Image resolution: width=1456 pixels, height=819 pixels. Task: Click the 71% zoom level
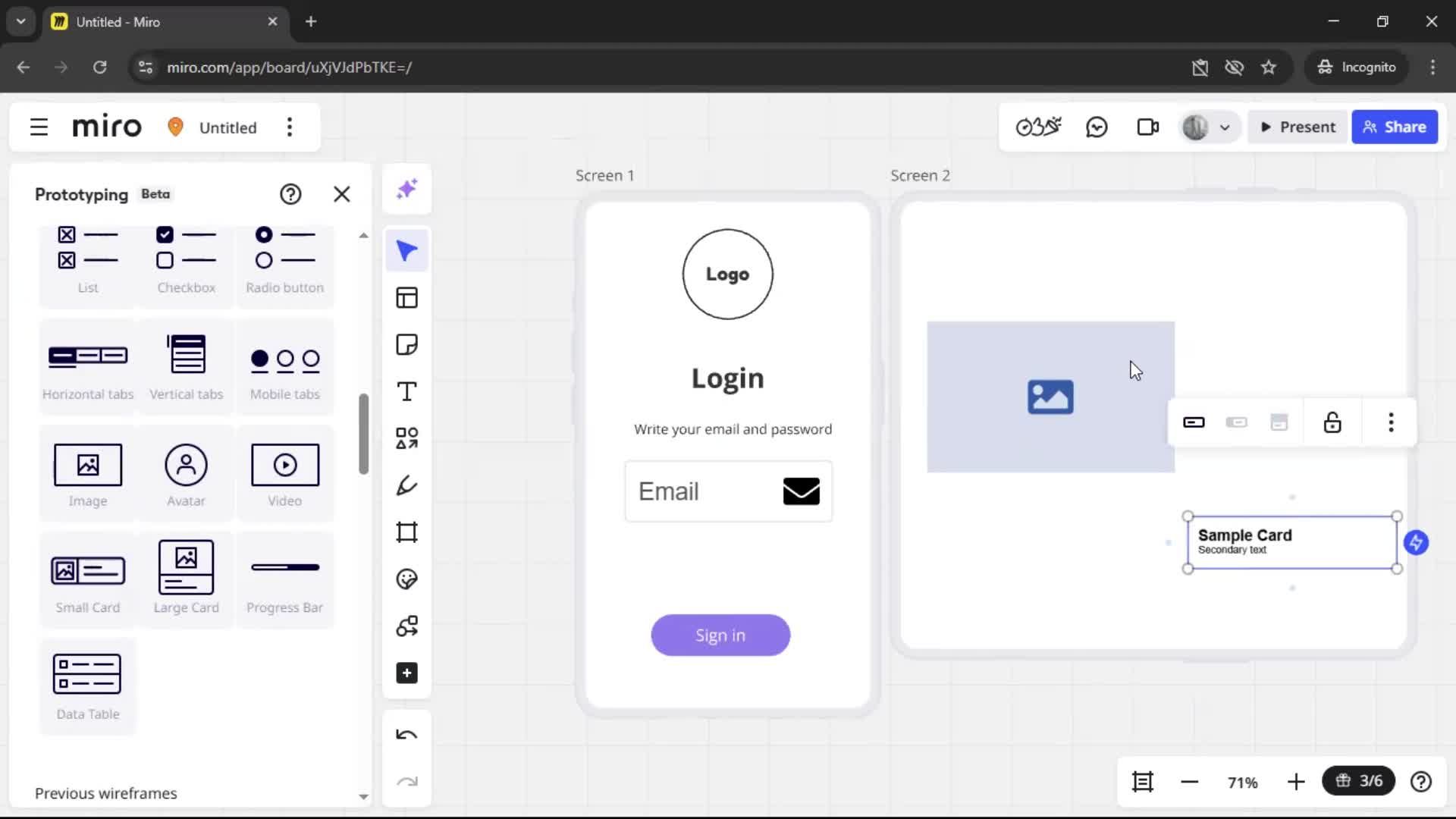(1243, 782)
